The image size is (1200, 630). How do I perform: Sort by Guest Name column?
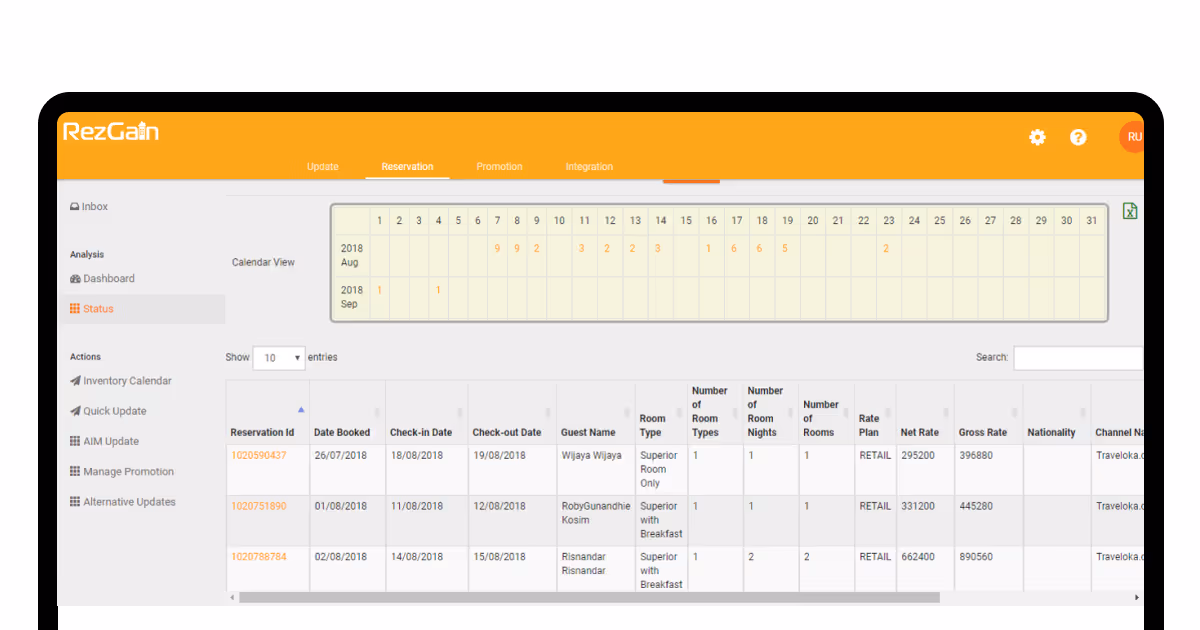(596, 412)
